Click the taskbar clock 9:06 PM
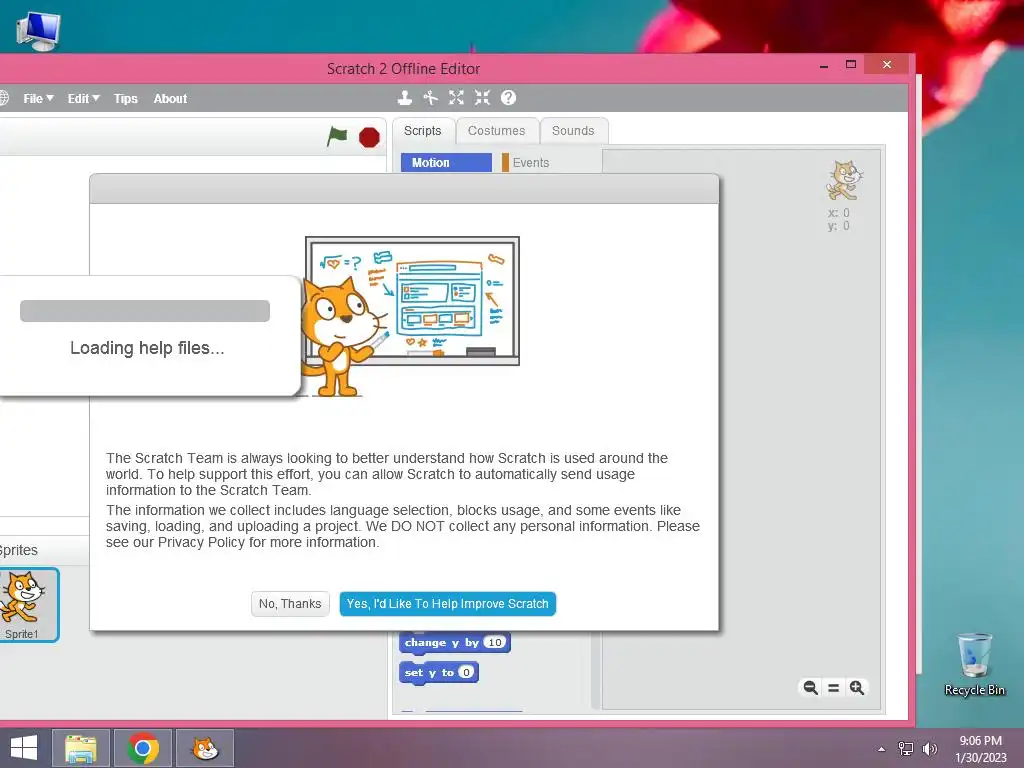This screenshot has width=1024, height=768. 981,741
